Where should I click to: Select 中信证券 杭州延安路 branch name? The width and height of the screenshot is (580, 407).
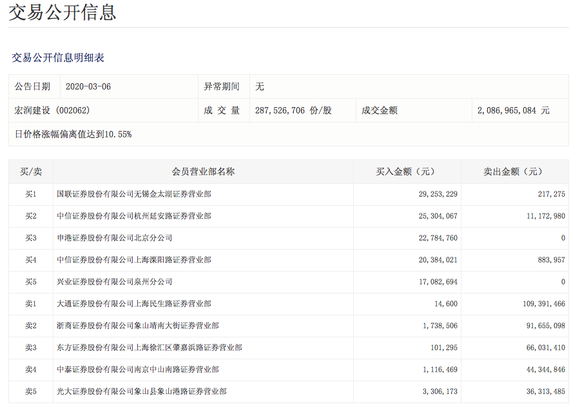(134, 216)
